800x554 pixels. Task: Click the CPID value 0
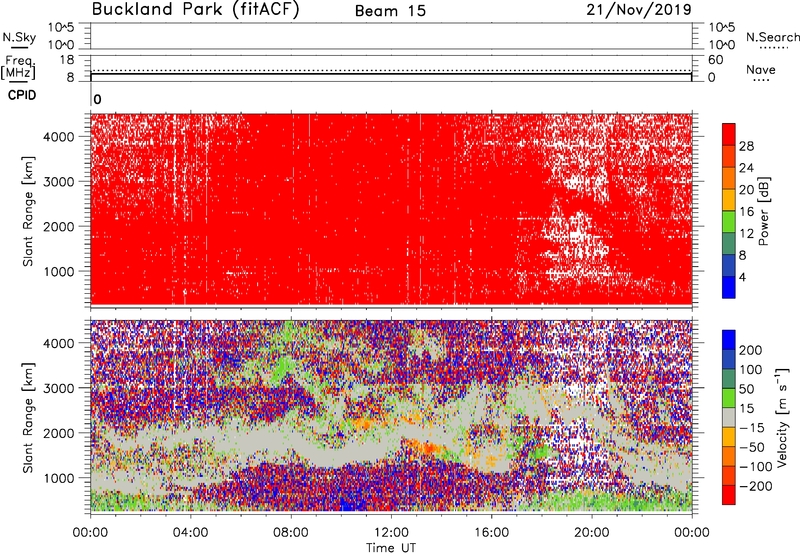[x=97, y=99]
